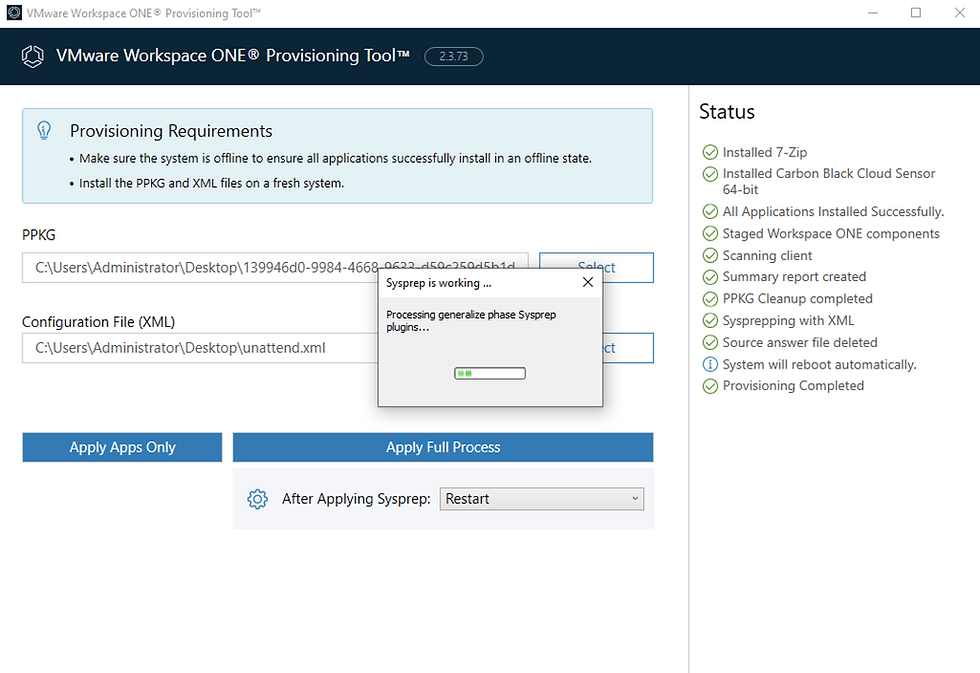
Task: Click the Configuration File XML path field
Action: pyautogui.click(x=200, y=348)
